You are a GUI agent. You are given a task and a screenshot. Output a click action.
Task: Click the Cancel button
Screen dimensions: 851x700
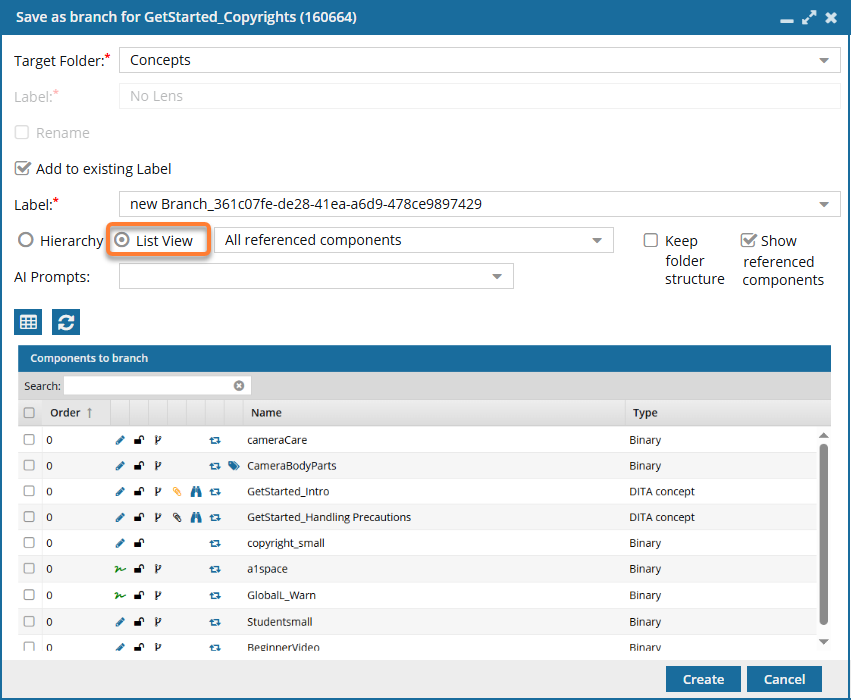[784, 679]
